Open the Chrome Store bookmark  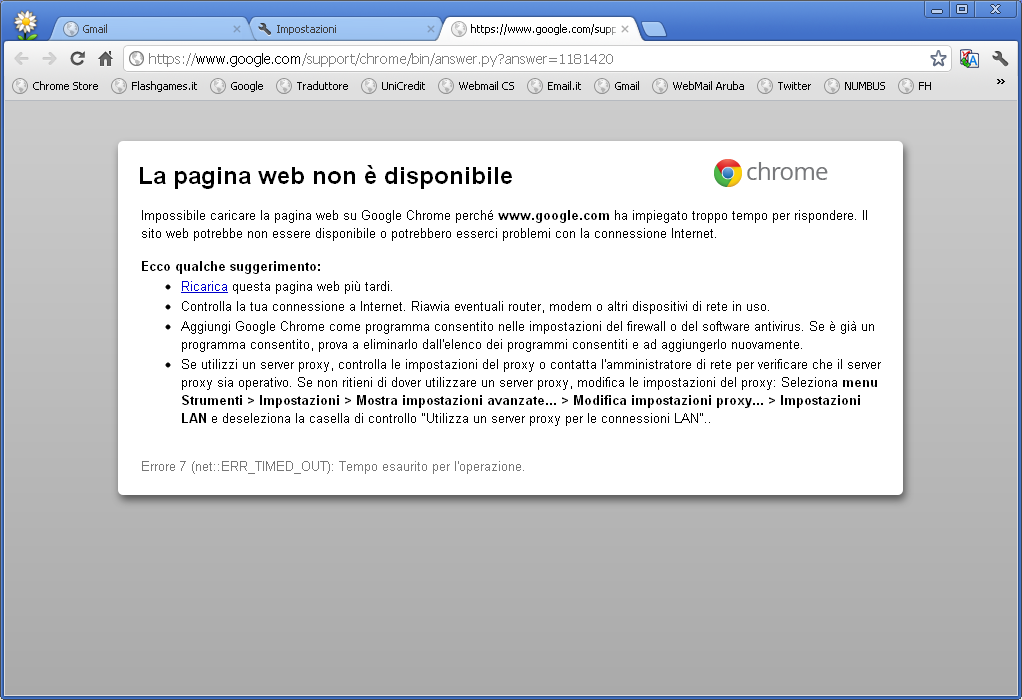(x=56, y=86)
